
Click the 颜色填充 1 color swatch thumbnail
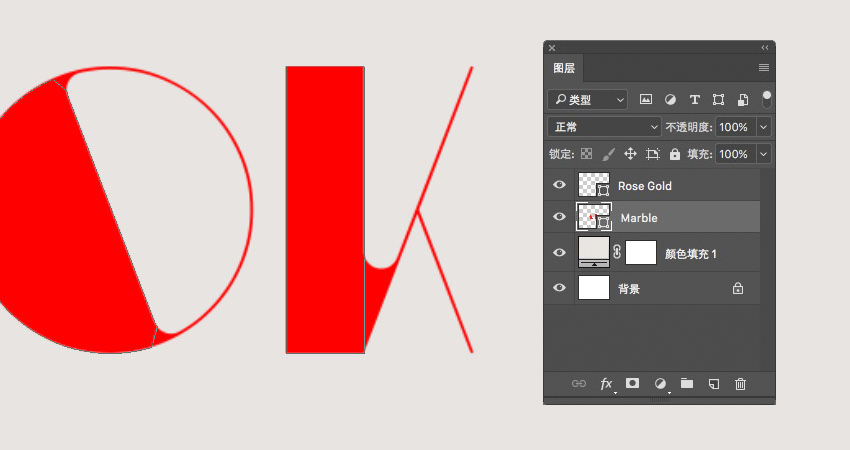pyautogui.click(x=594, y=252)
